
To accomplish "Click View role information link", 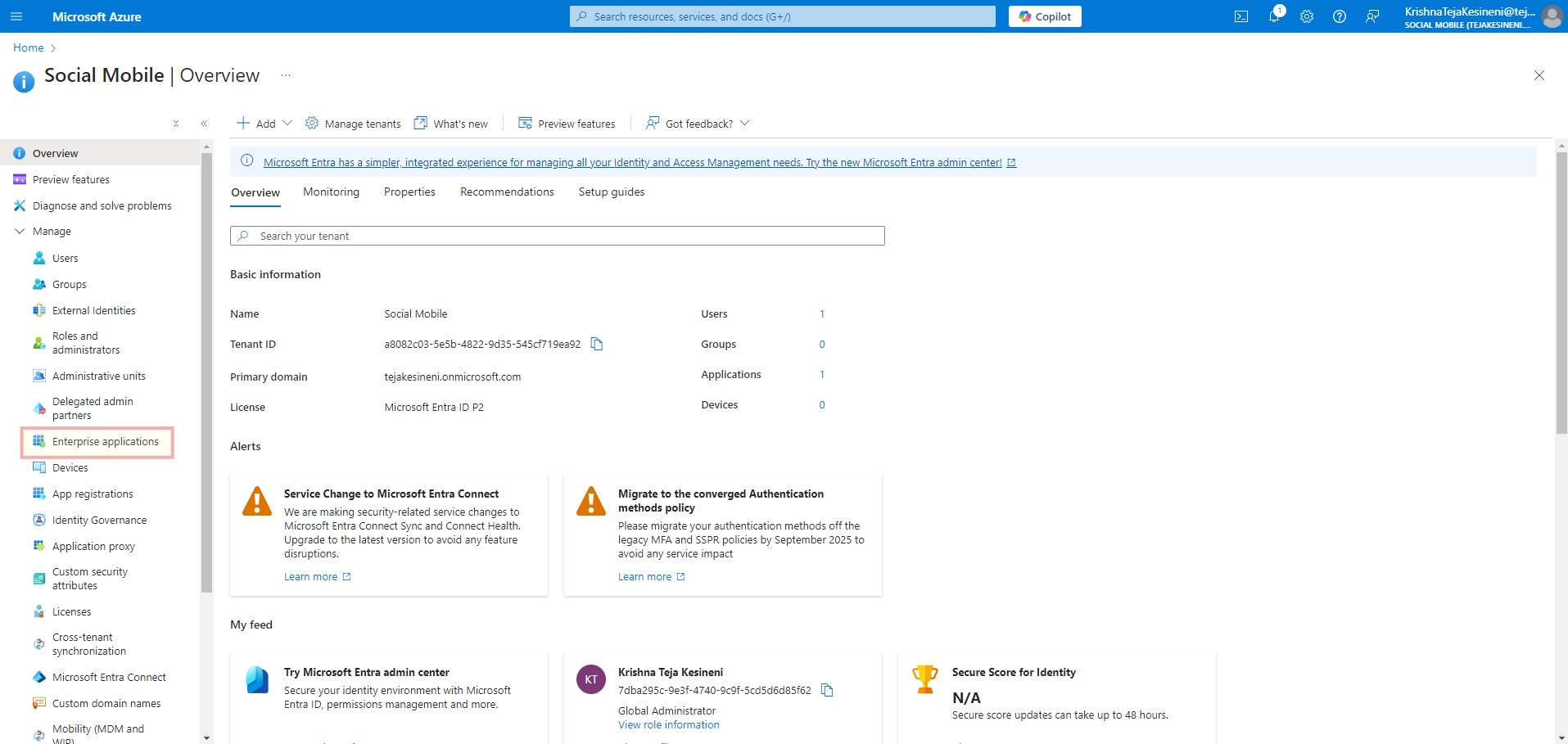I will 668,725.
